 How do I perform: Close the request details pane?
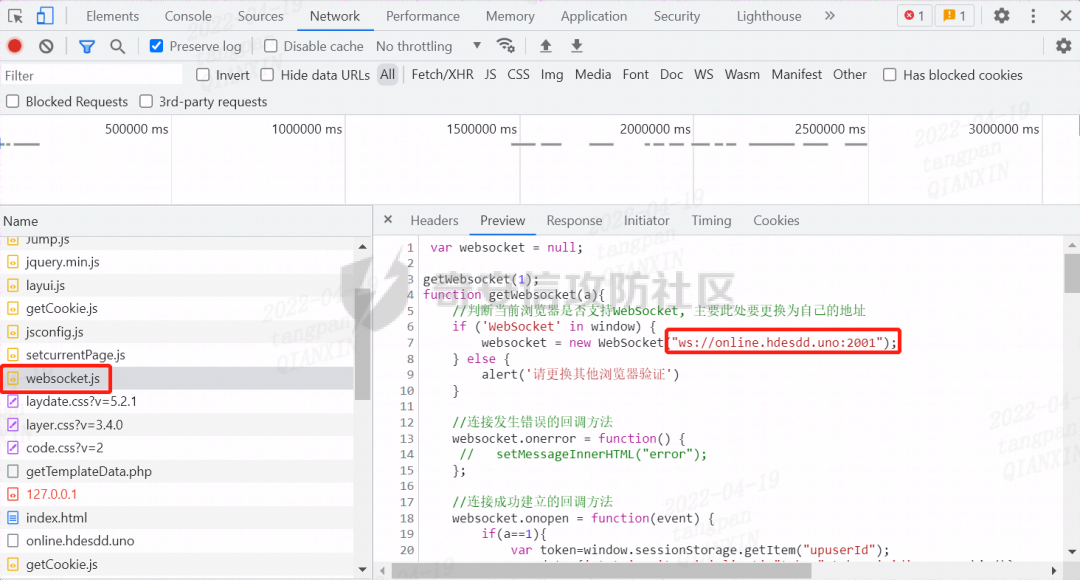[388, 220]
